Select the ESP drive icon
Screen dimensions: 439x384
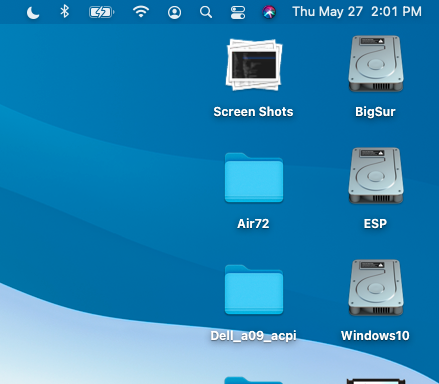(376, 176)
